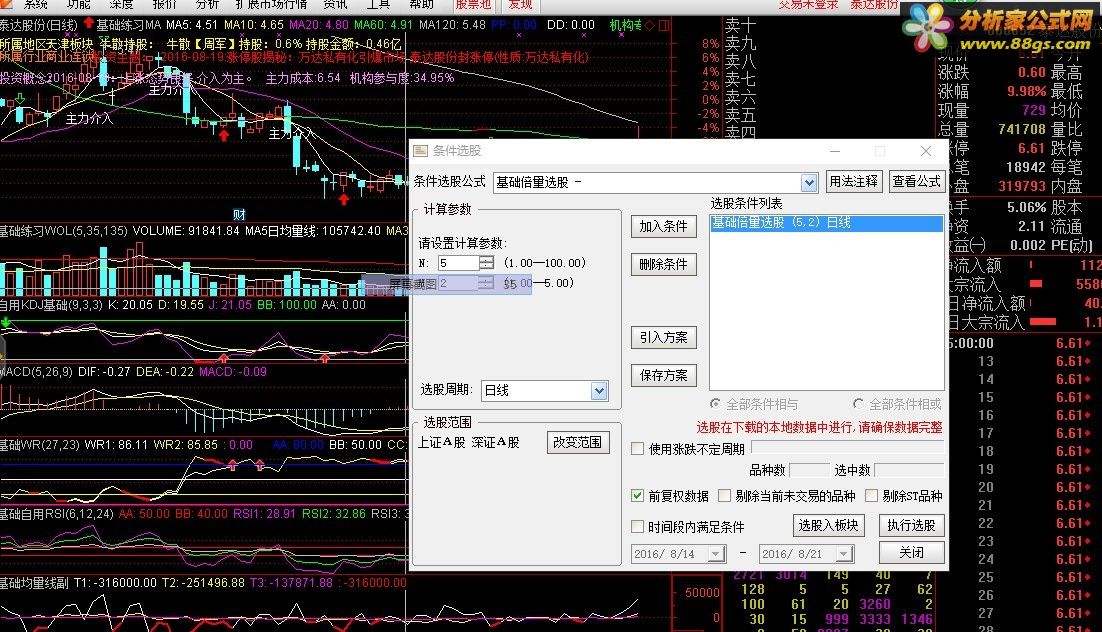Image resolution: width=1102 pixels, height=632 pixels.
Task: Click the 基础自用RSI(6,12,24) indicator title
Action: pos(57,514)
